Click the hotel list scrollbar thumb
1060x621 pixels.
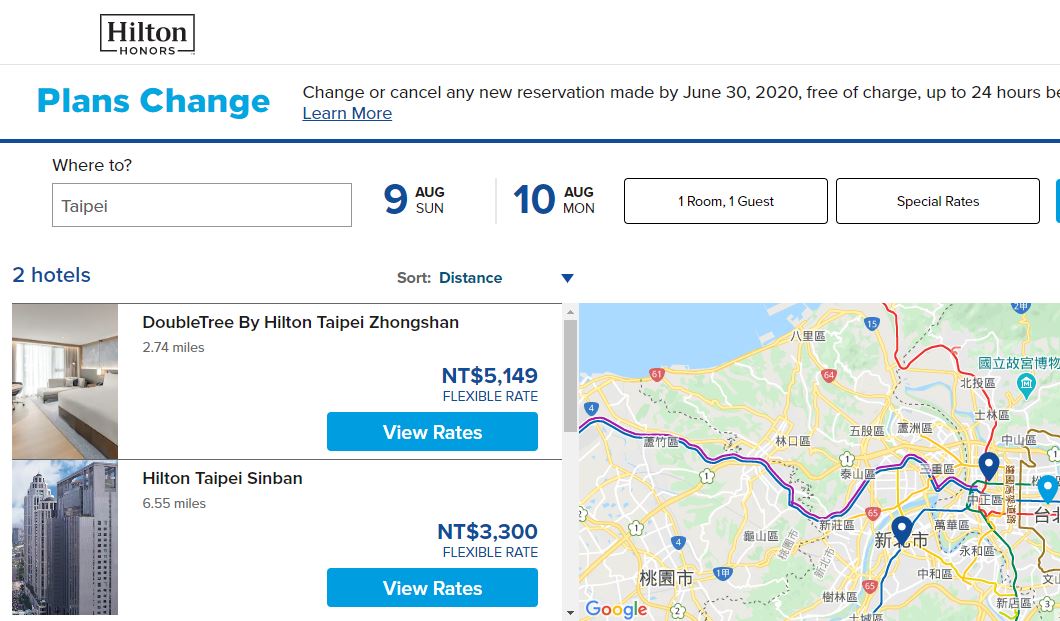[570, 376]
